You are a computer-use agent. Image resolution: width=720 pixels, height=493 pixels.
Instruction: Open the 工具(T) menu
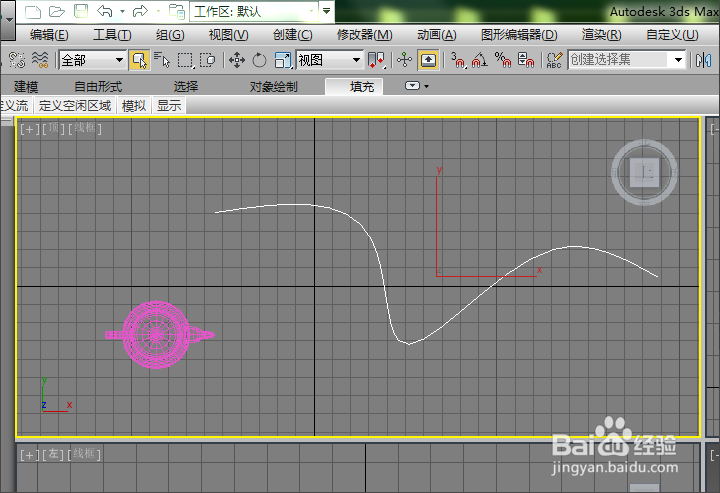click(x=112, y=35)
